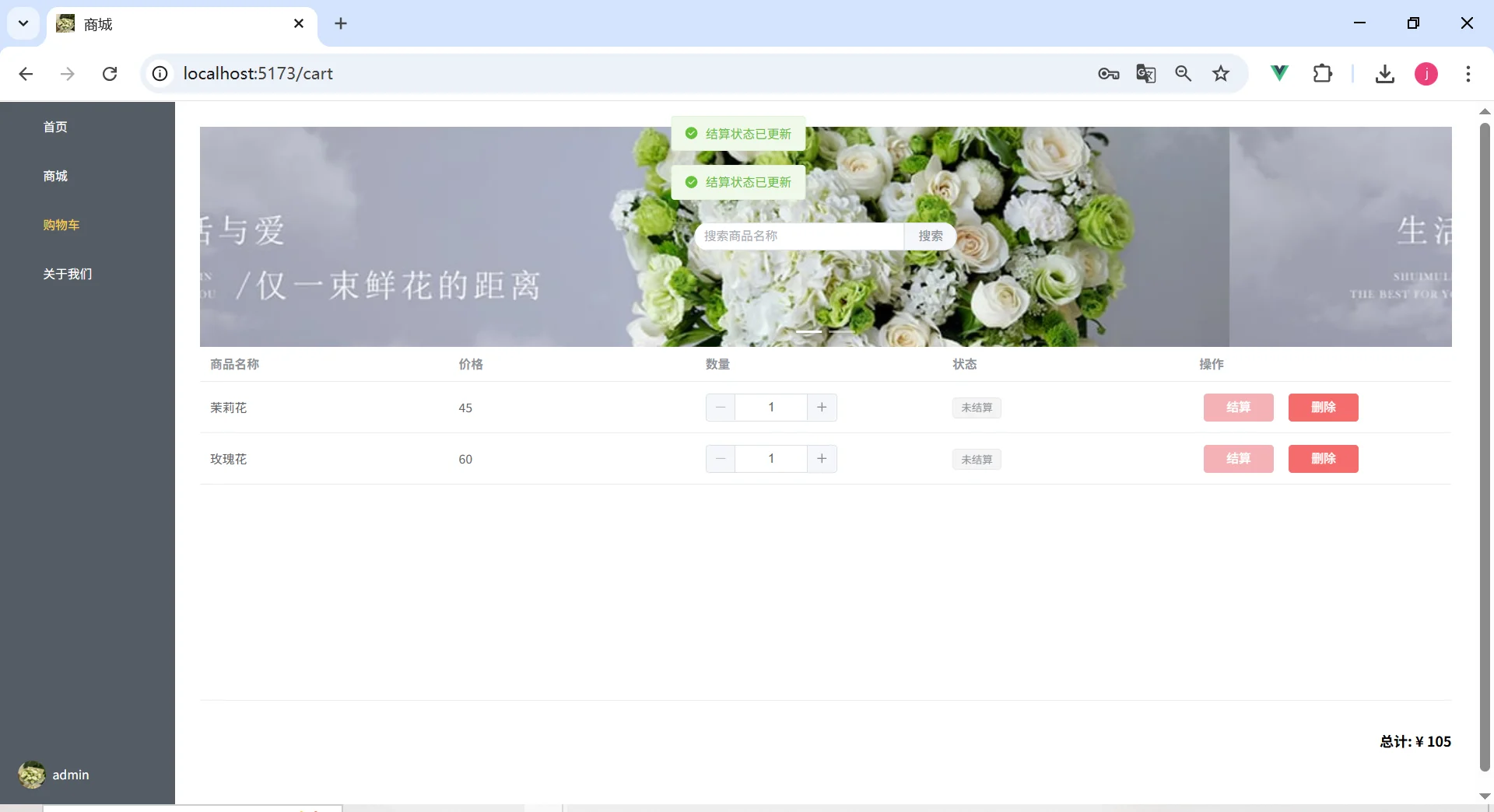Expand the tab search dropdown

23,23
